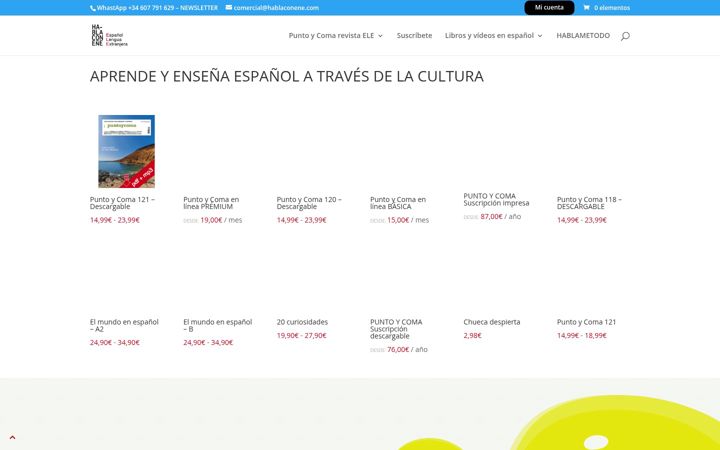
Task: Open PUNTO Y COMA Suscripción impresa product
Action: click(496, 199)
